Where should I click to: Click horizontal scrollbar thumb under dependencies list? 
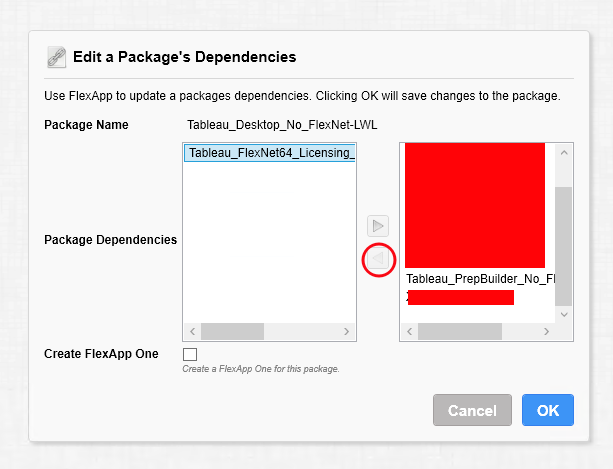[x=232, y=331]
